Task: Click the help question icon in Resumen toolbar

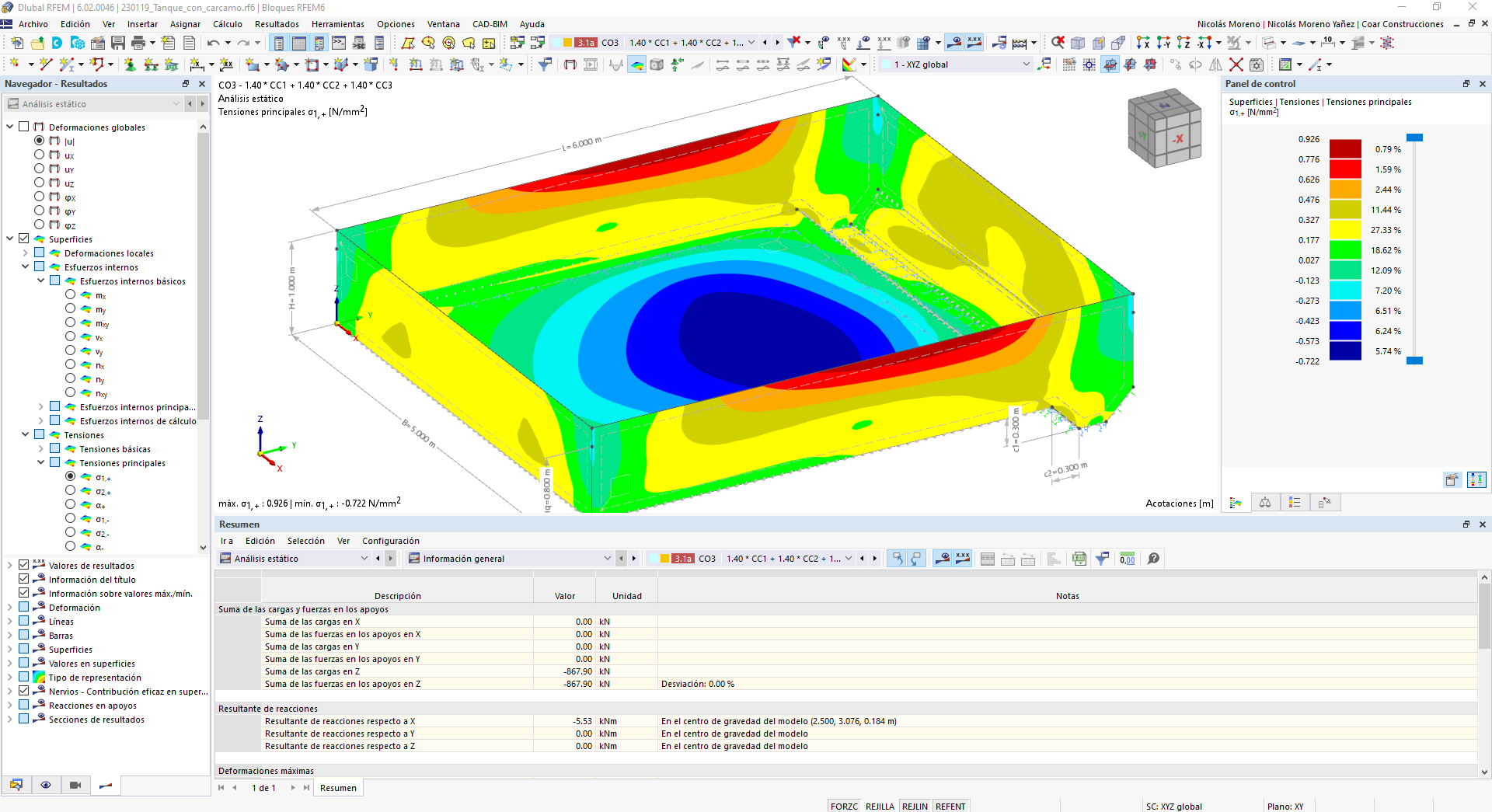Action: pyautogui.click(x=1153, y=559)
